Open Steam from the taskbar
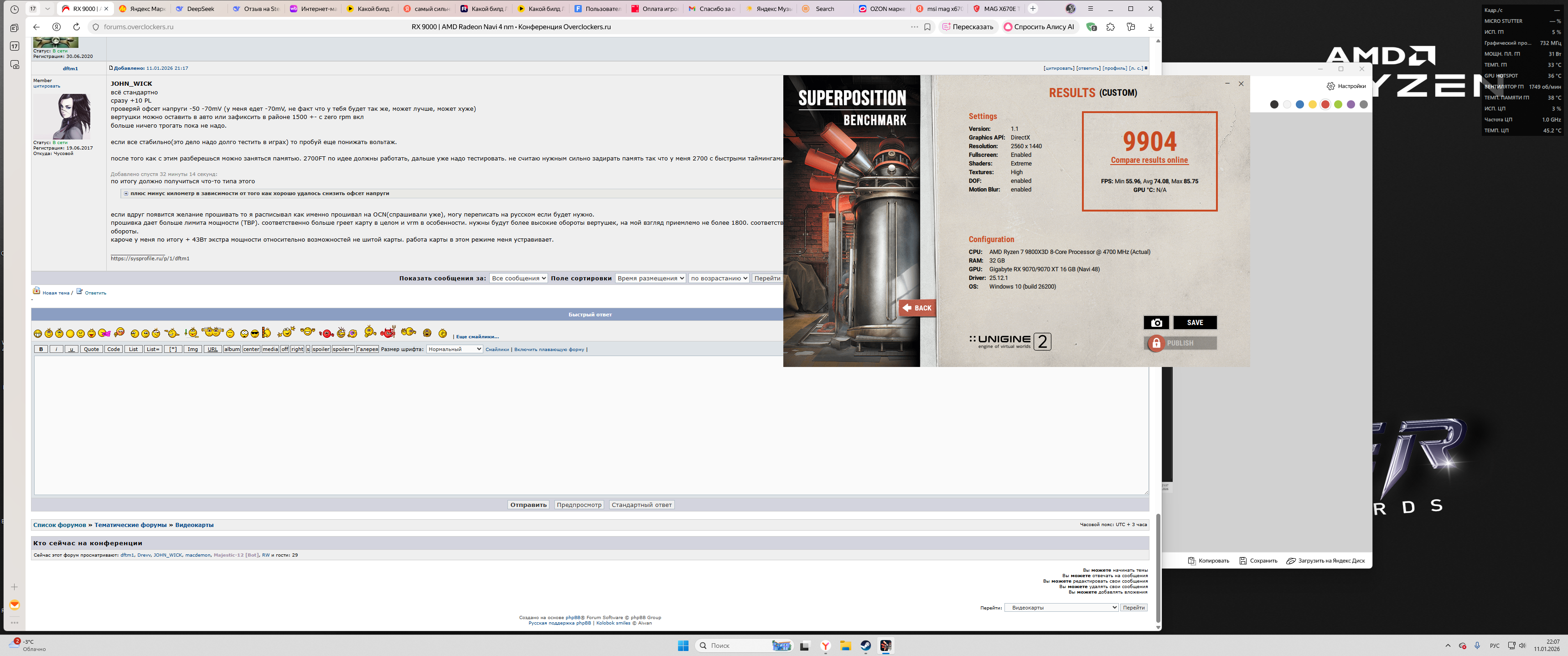The height and width of the screenshot is (656, 1568). point(865,646)
